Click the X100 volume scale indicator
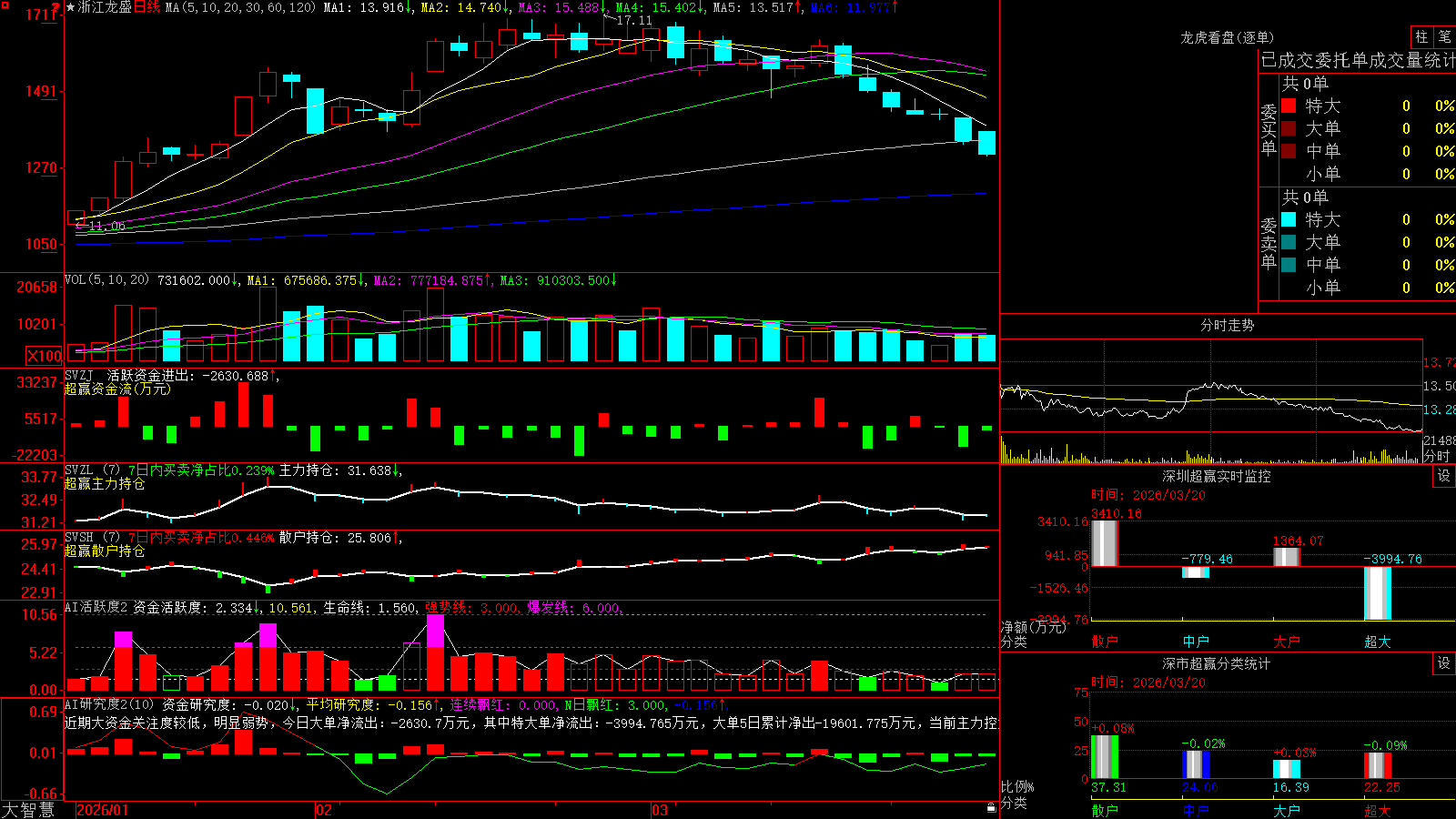 (45, 356)
